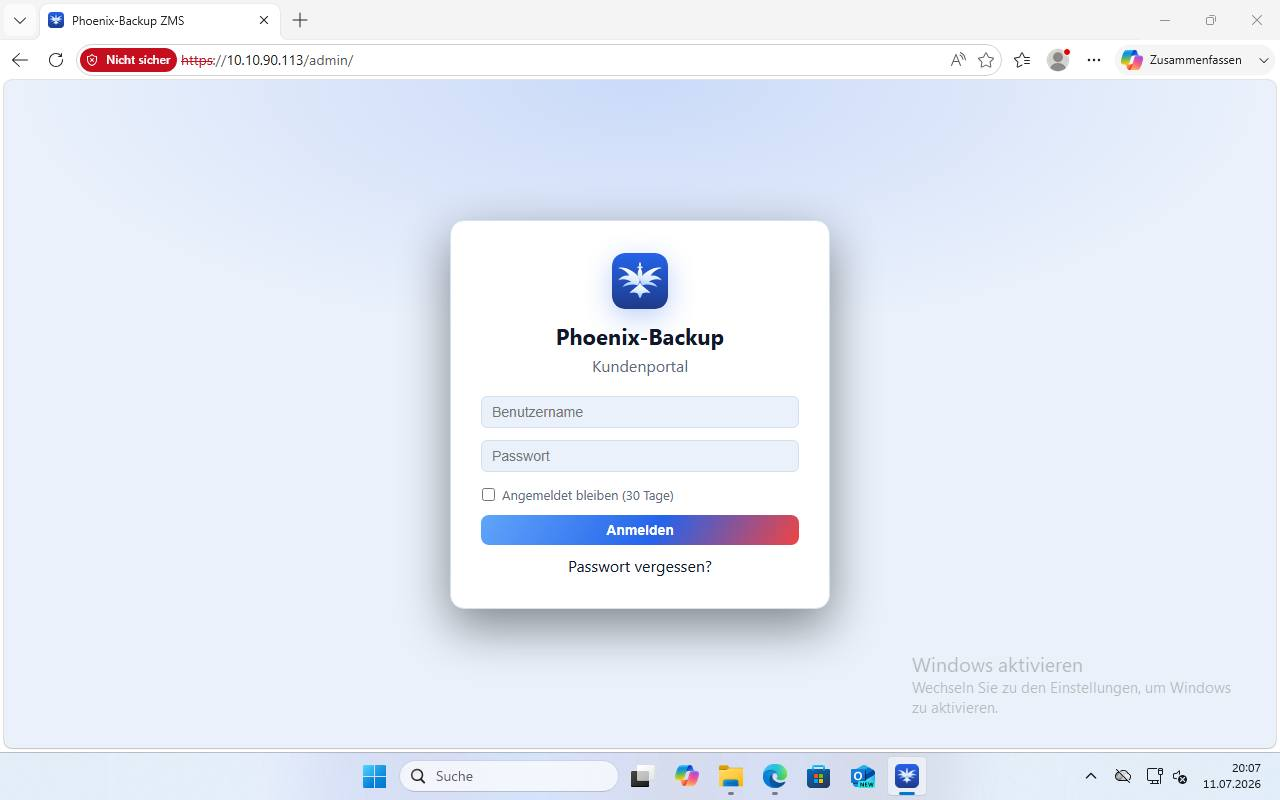Click the taskbar Suche search box
This screenshot has height=800, width=1280.
[509, 776]
